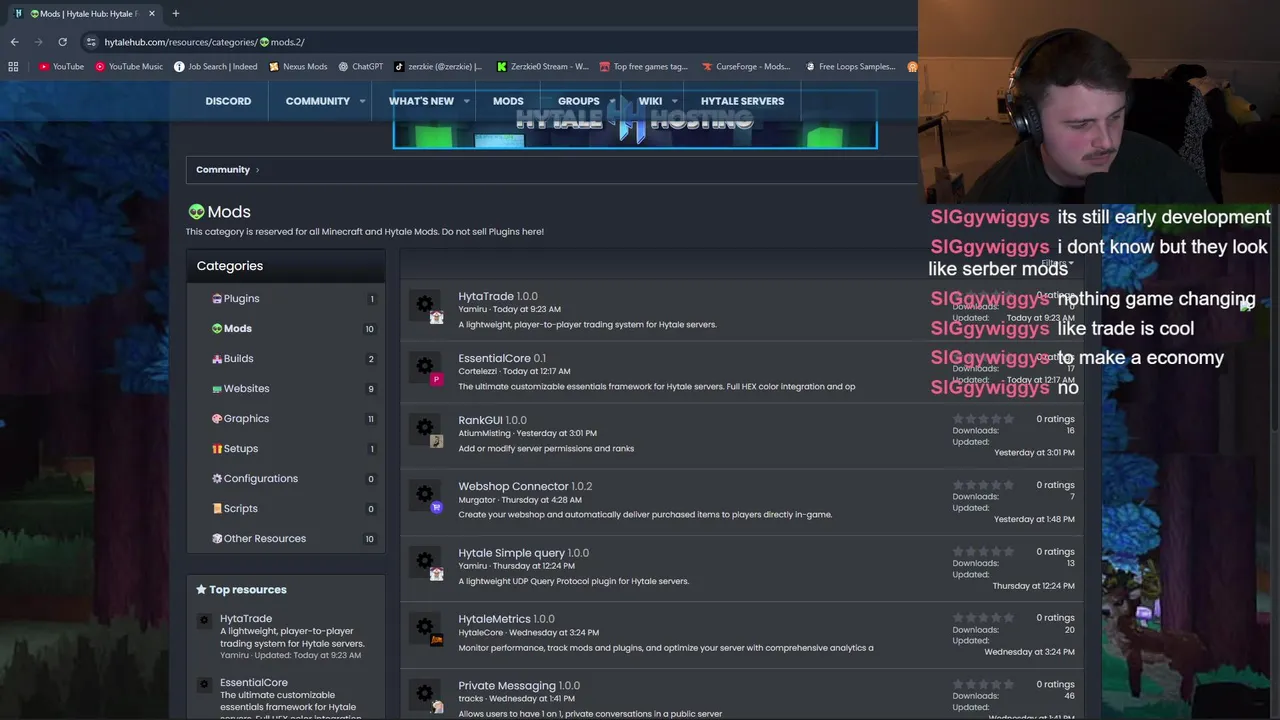Select the Other Resources category
Image resolution: width=1280 pixels, height=720 pixels.
264,538
